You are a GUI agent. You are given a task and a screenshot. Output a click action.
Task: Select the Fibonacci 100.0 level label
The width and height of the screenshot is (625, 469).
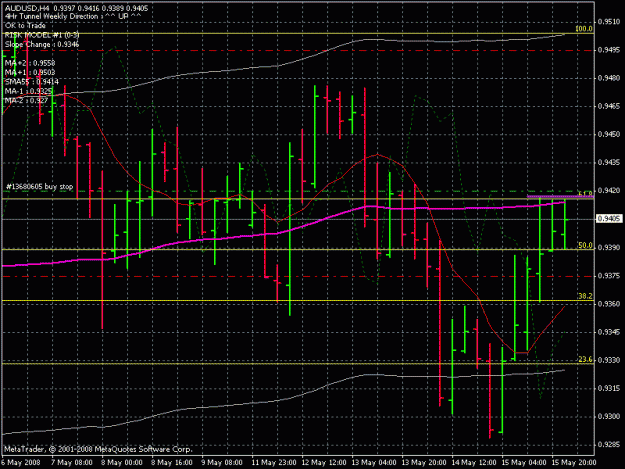[584, 29]
